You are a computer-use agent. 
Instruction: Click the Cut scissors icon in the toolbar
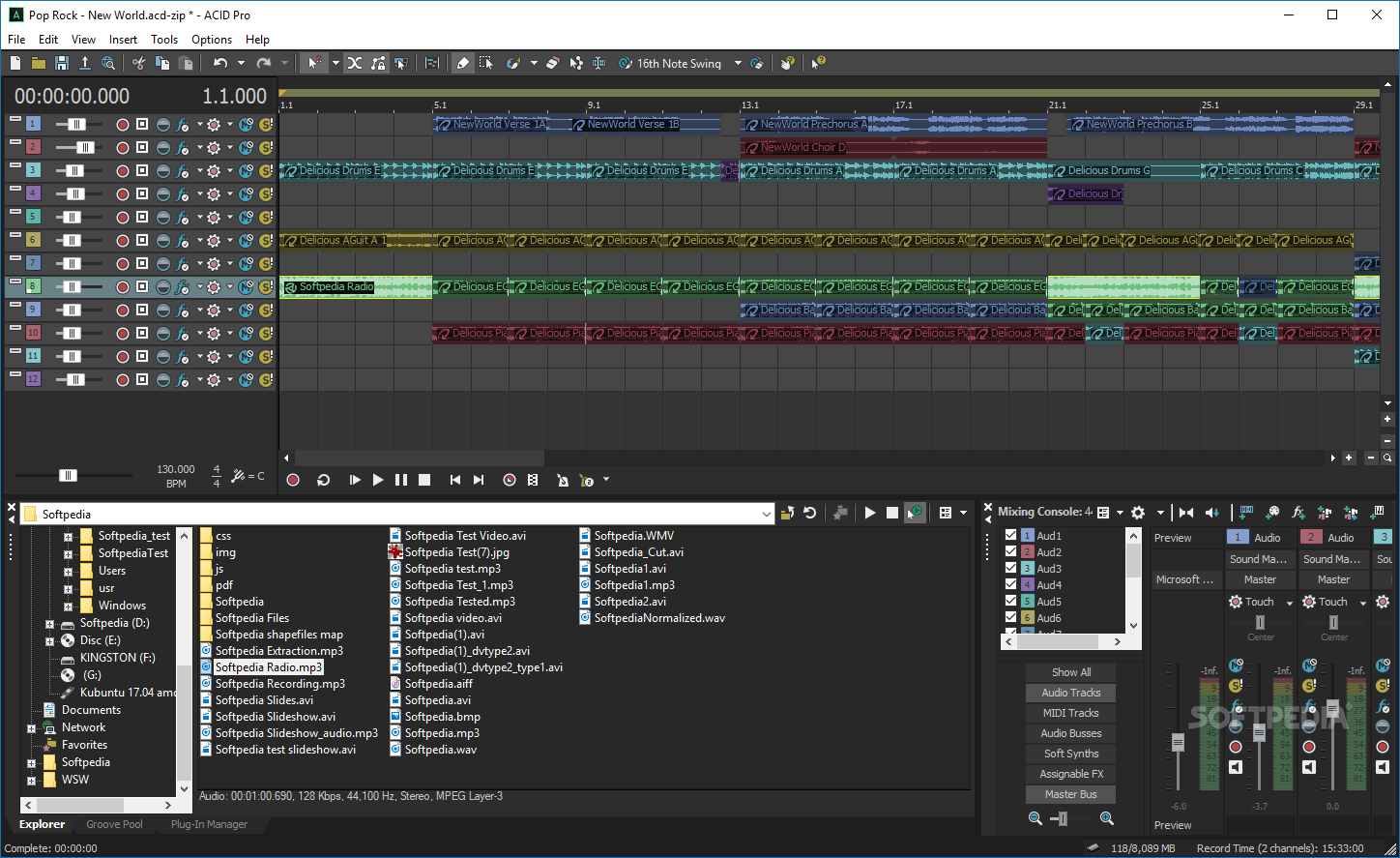pos(139,63)
